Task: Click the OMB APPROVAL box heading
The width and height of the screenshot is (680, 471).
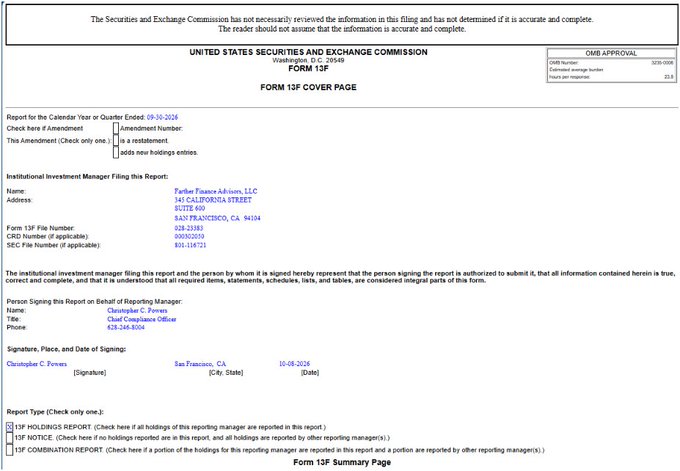Action: (611, 53)
